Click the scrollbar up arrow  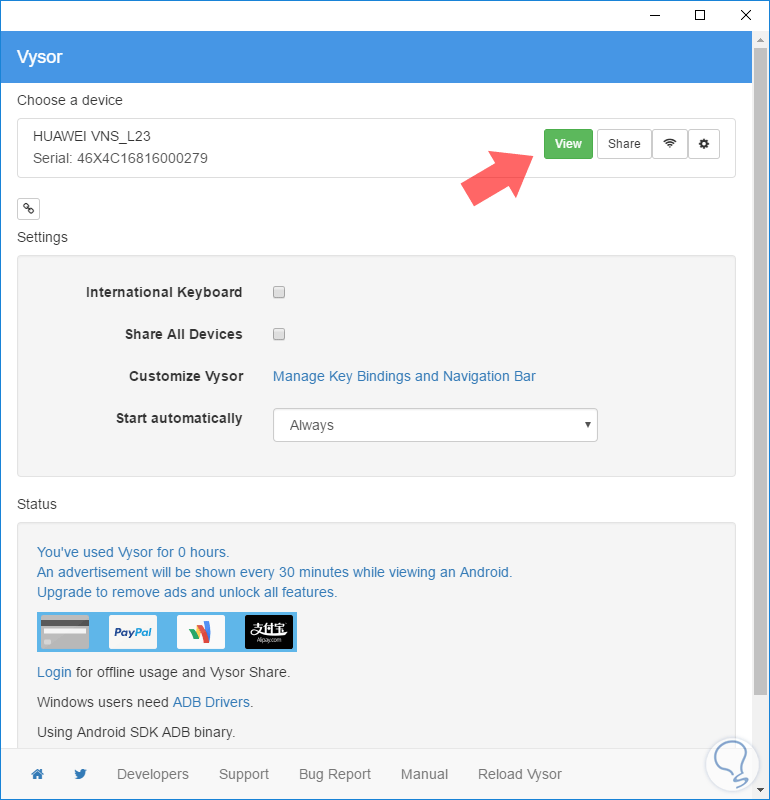(760, 39)
